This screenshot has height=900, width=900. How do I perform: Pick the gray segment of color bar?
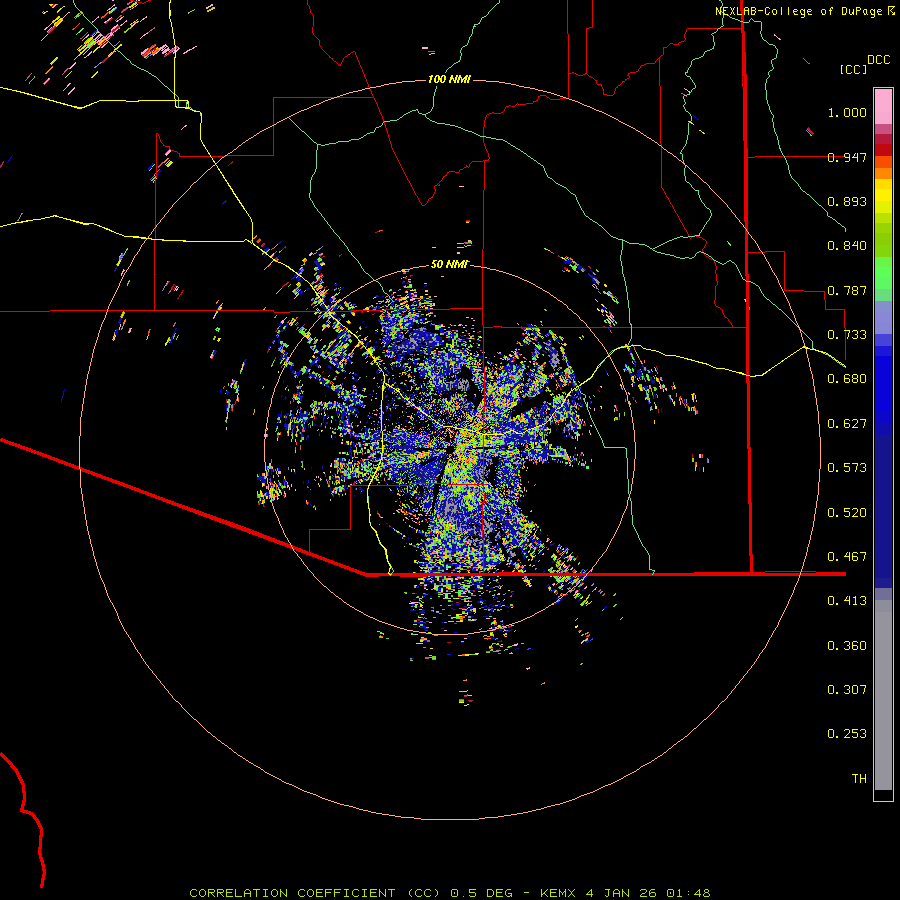(883, 695)
